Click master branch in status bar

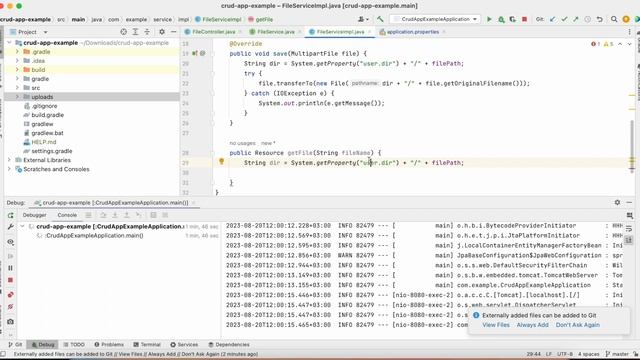click(x=617, y=354)
